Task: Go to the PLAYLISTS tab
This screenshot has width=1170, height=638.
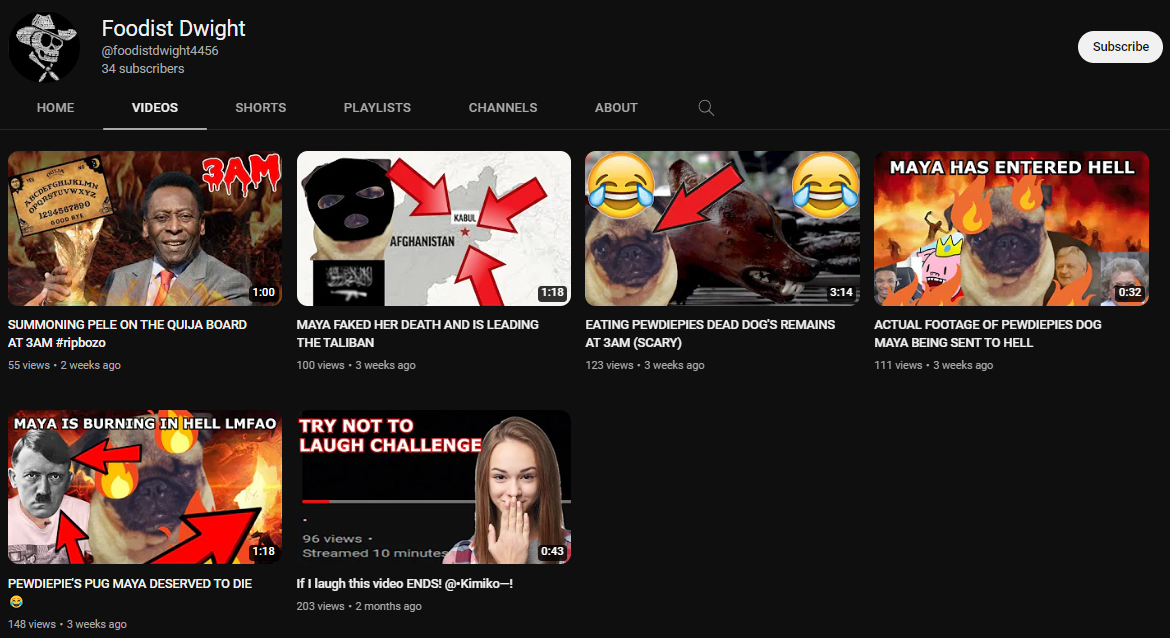Action: (377, 108)
